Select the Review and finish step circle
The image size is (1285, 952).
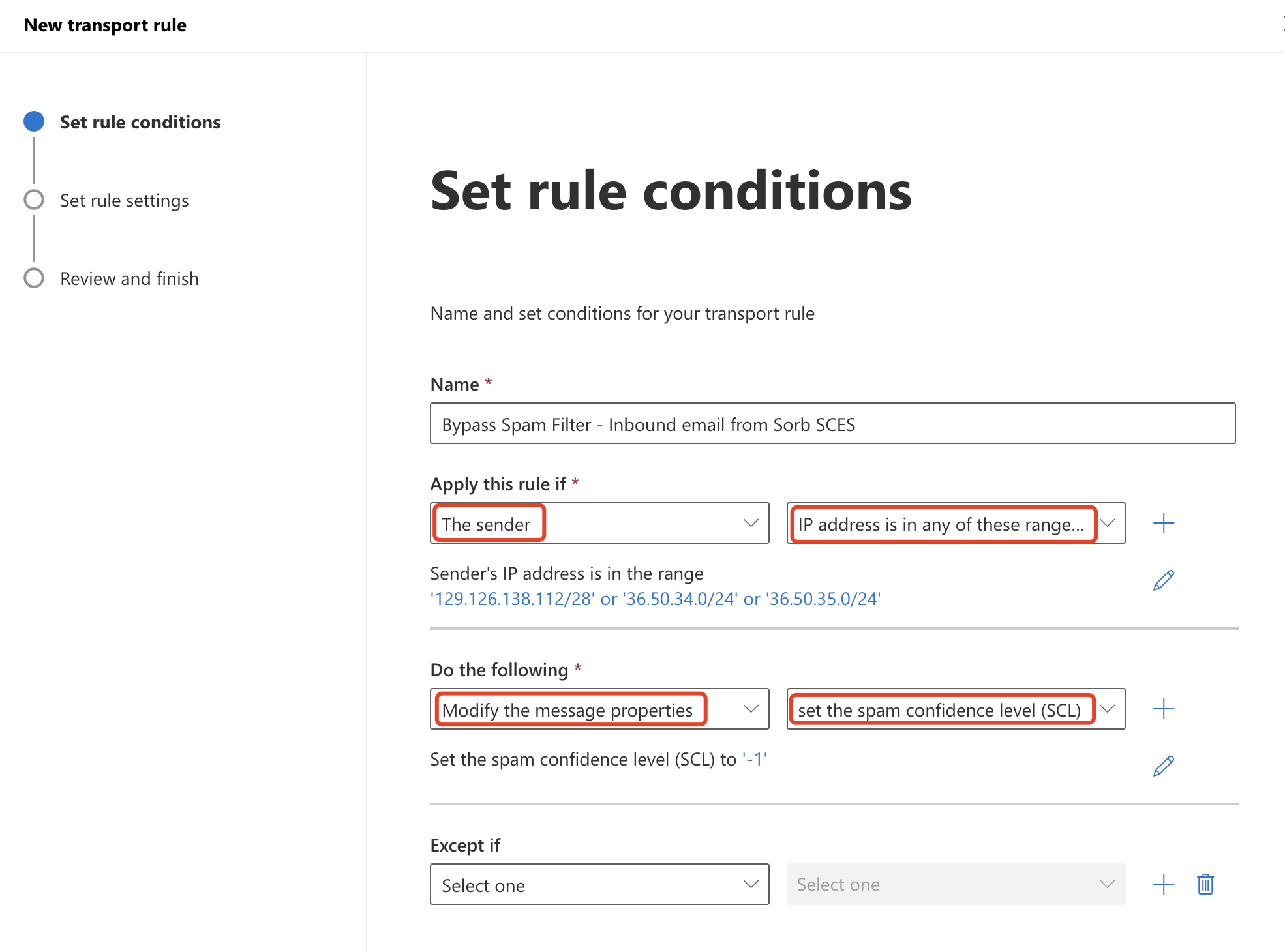[x=33, y=278]
